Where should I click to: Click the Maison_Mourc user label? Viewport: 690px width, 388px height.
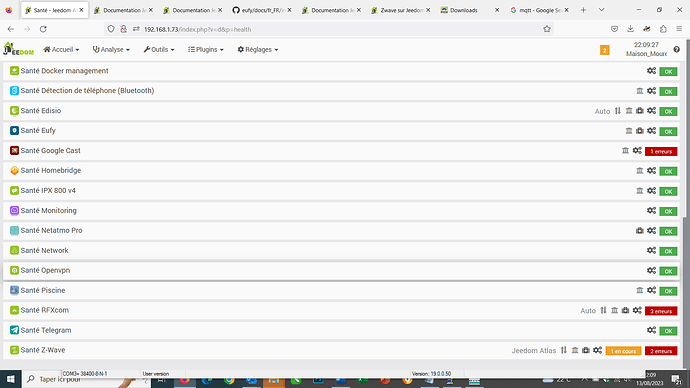pos(646,54)
